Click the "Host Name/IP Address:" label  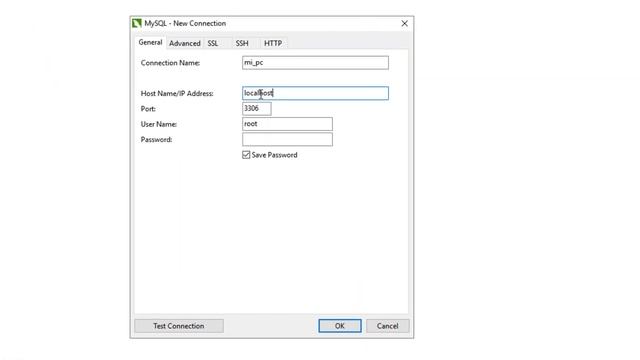tap(177, 93)
